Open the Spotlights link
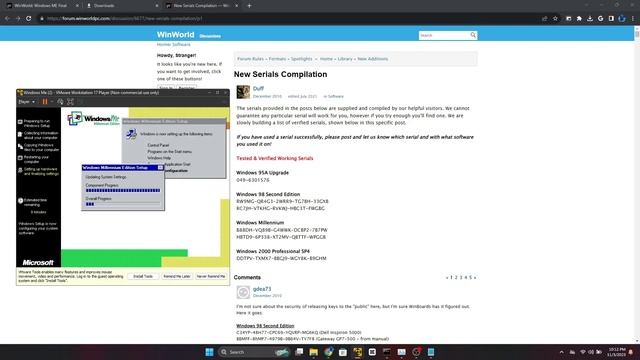Image resolution: width=640 pixels, height=360 pixels. (301, 59)
